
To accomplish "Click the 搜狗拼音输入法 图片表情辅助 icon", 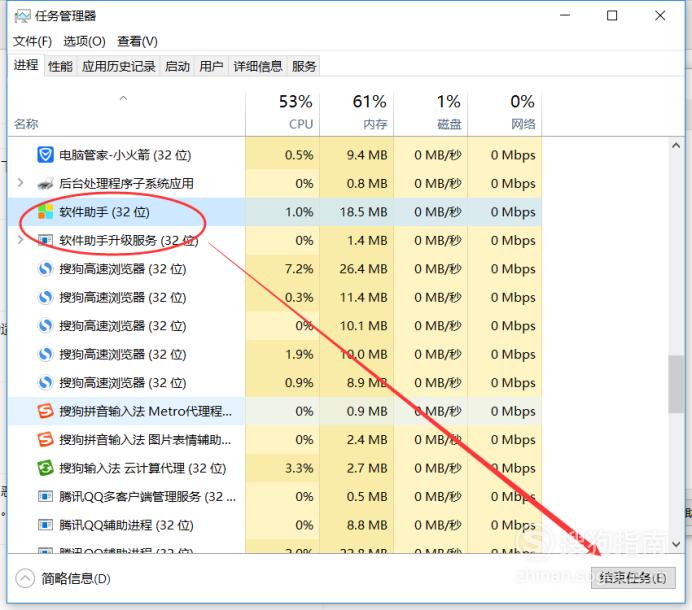I will click(45, 440).
